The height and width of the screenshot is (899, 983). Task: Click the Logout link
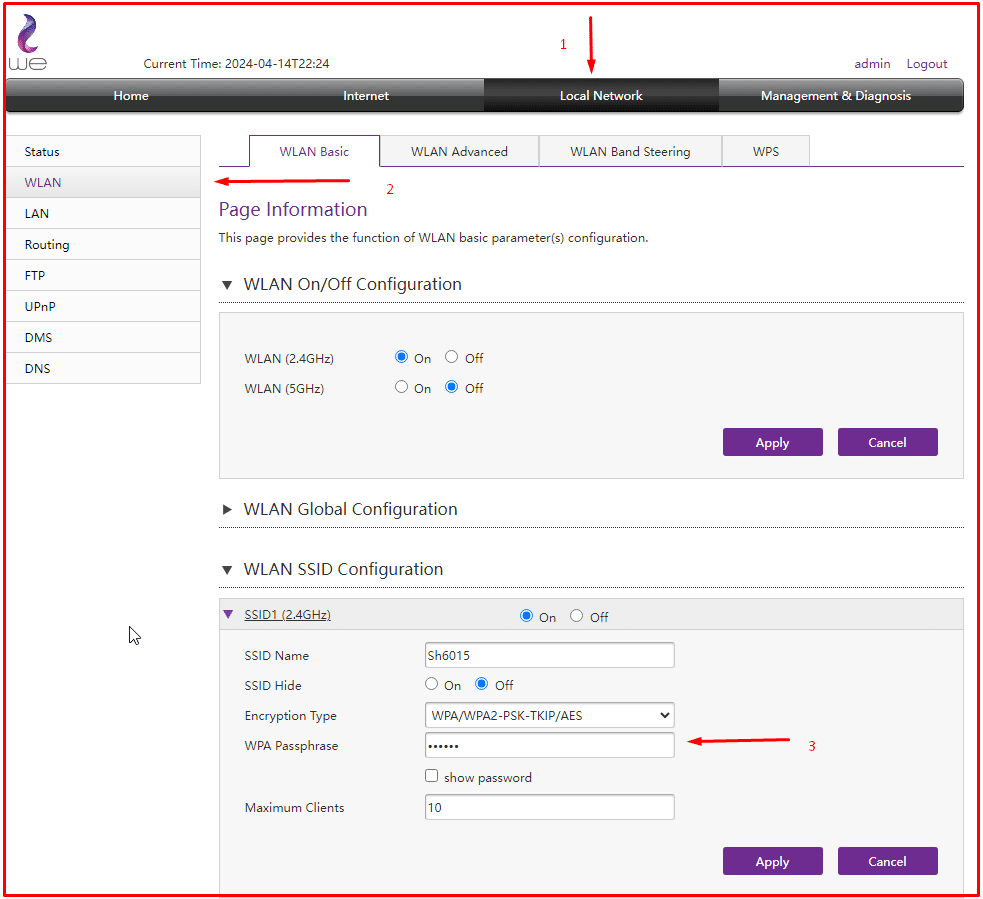coord(927,64)
